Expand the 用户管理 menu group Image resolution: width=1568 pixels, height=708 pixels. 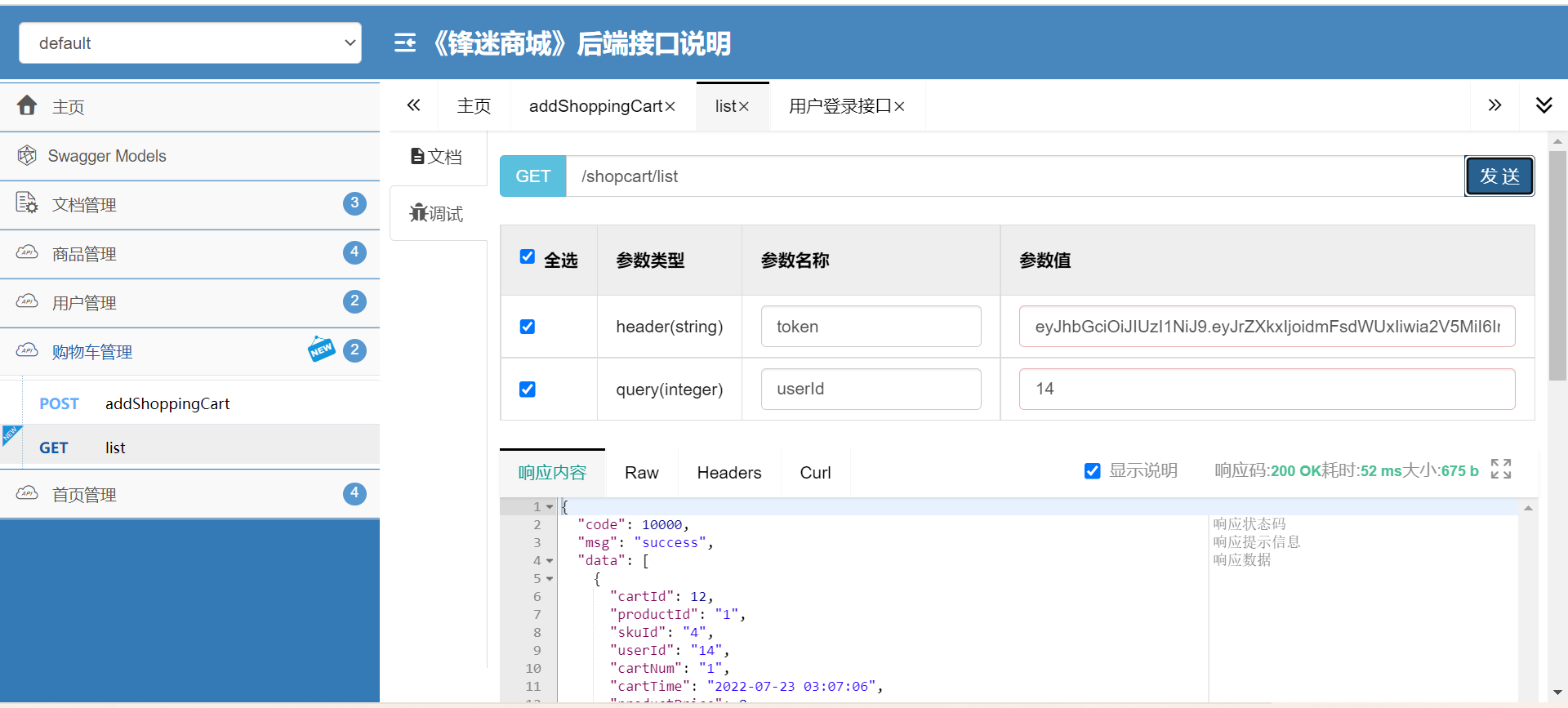(189, 303)
